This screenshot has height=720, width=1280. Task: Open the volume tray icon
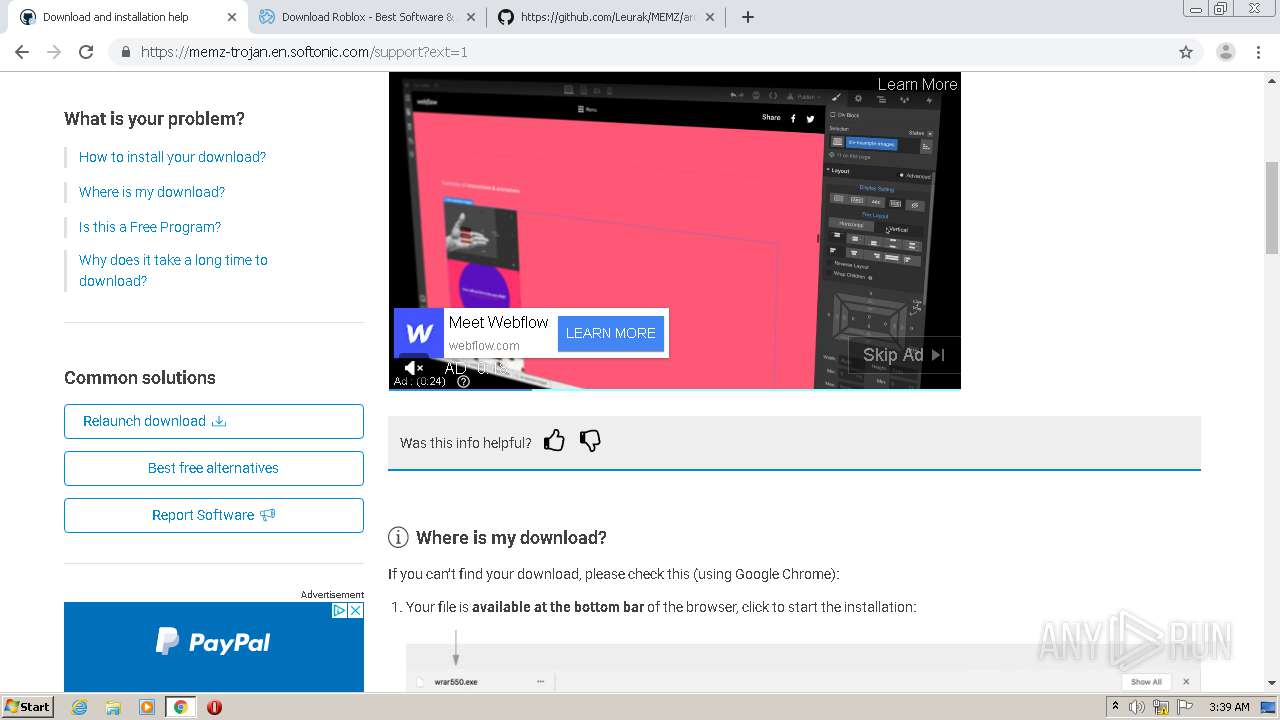1137,707
